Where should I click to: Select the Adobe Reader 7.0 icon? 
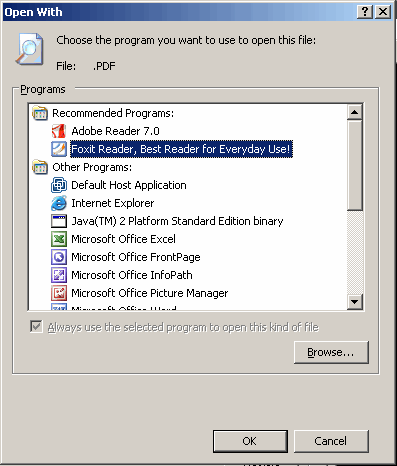point(59,131)
